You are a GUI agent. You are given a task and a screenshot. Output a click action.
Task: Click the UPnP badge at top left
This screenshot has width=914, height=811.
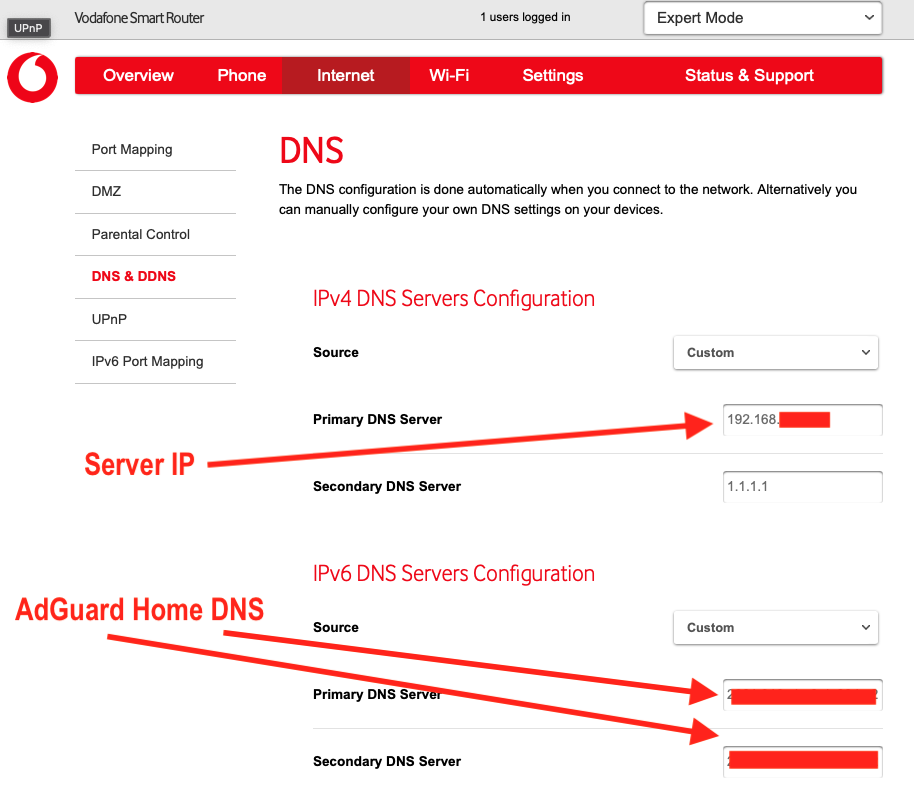coord(29,28)
